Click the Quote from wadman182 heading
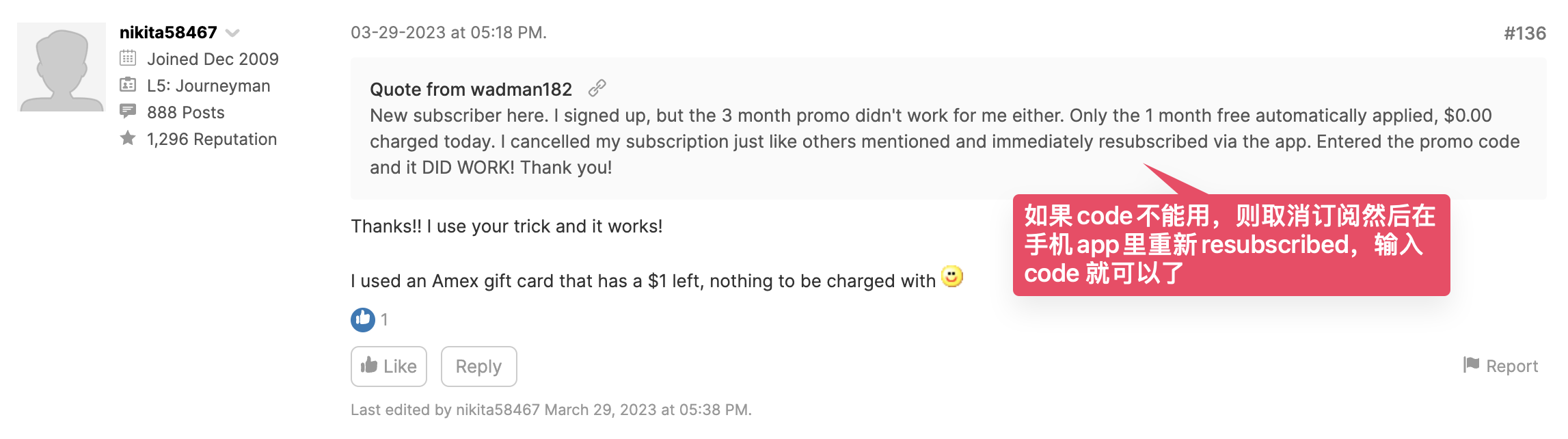Image resolution: width=1568 pixels, height=439 pixels. click(x=471, y=90)
